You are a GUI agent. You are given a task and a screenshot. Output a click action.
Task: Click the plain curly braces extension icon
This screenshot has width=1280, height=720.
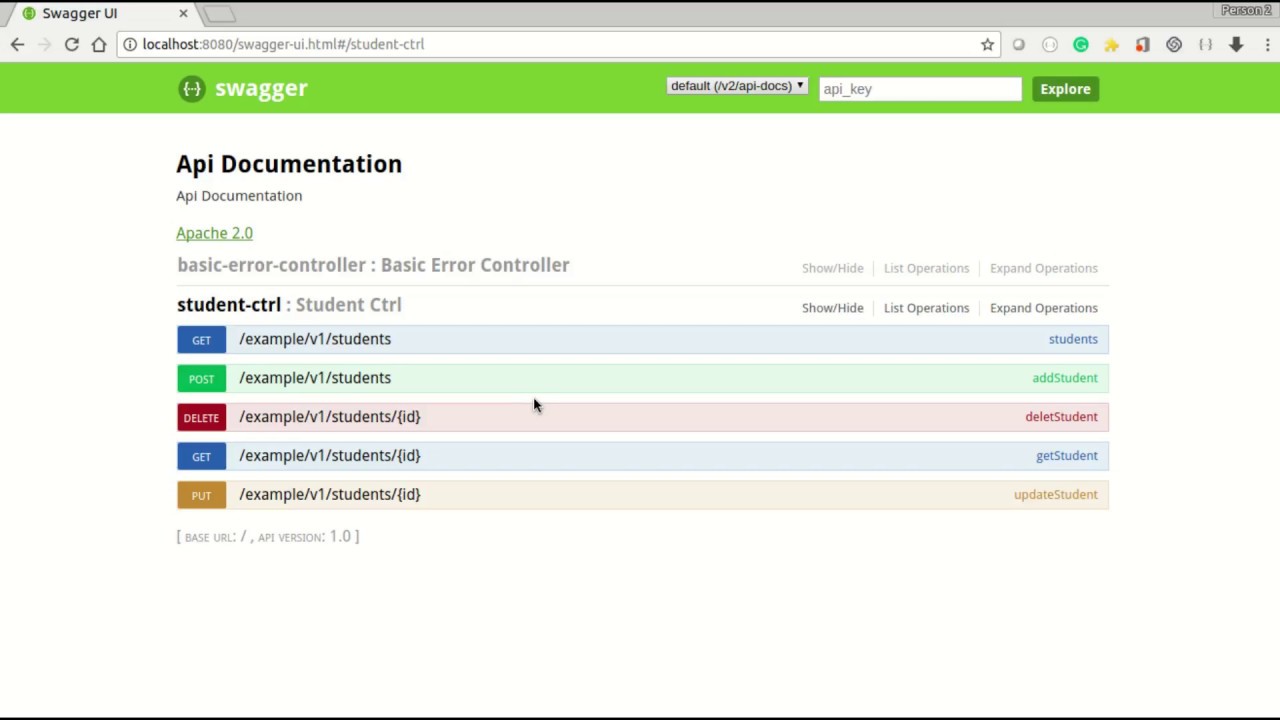pos(1205,44)
